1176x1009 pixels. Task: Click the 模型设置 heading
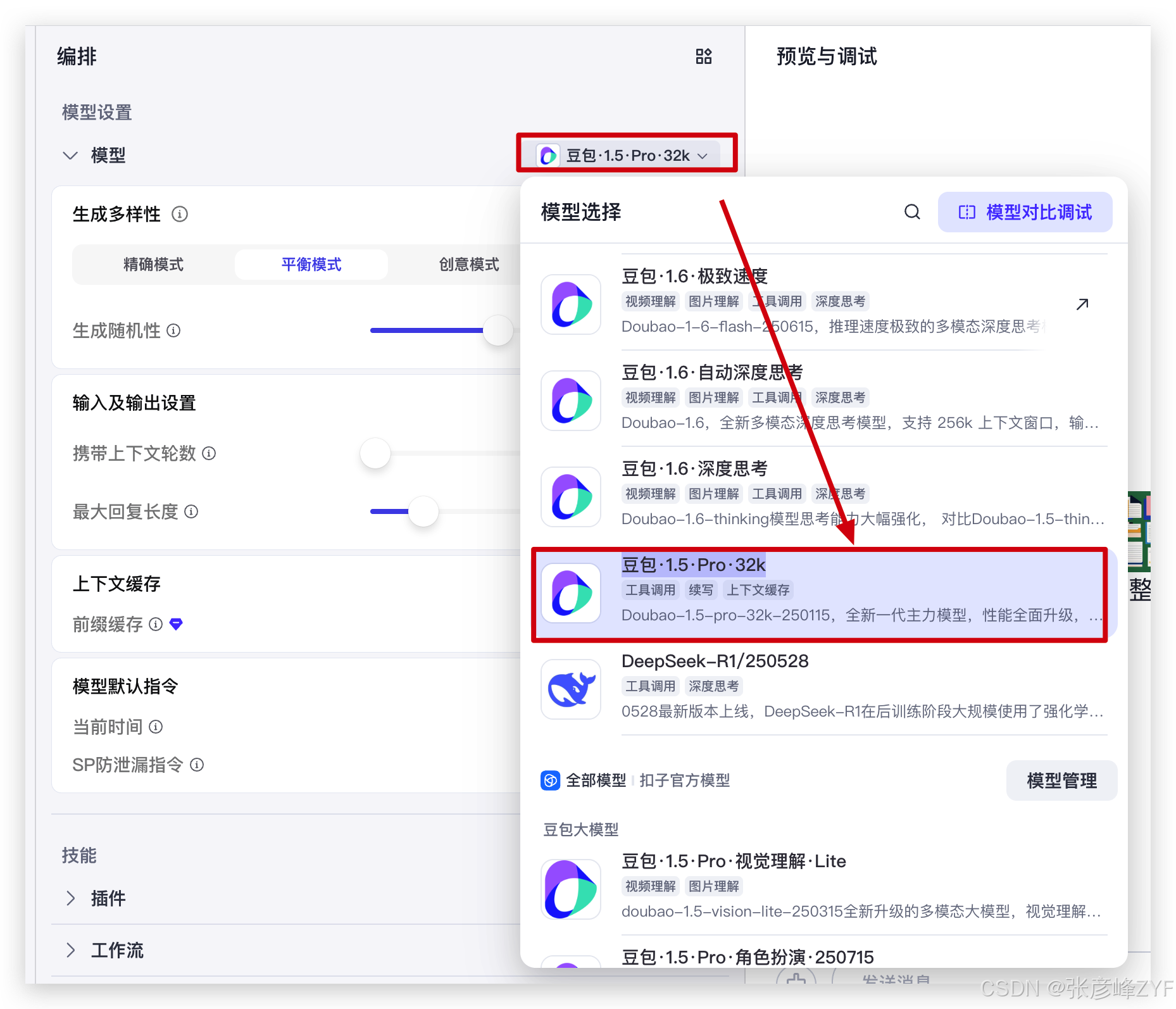click(x=97, y=113)
